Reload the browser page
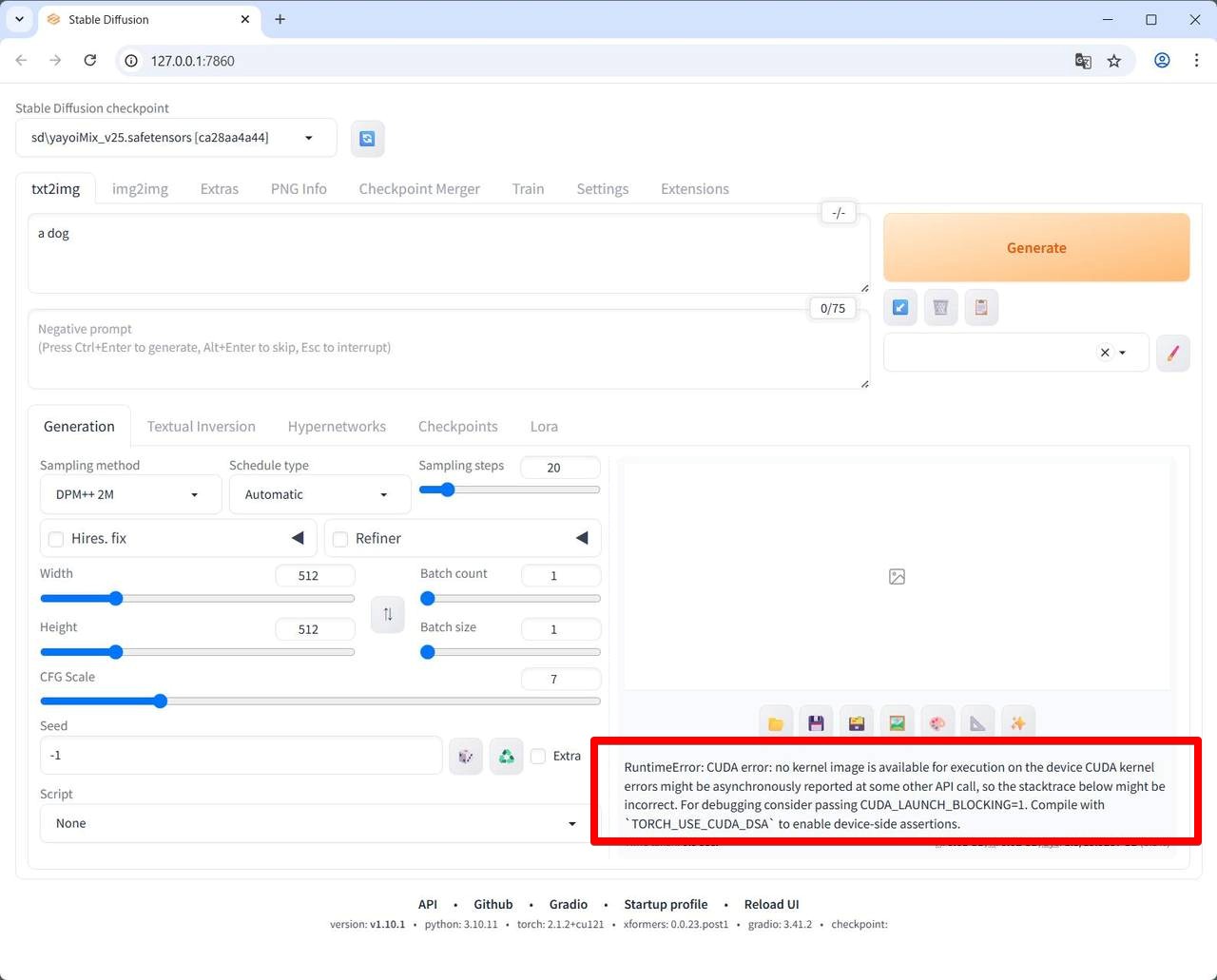This screenshot has width=1217, height=980. click(90, 60)
